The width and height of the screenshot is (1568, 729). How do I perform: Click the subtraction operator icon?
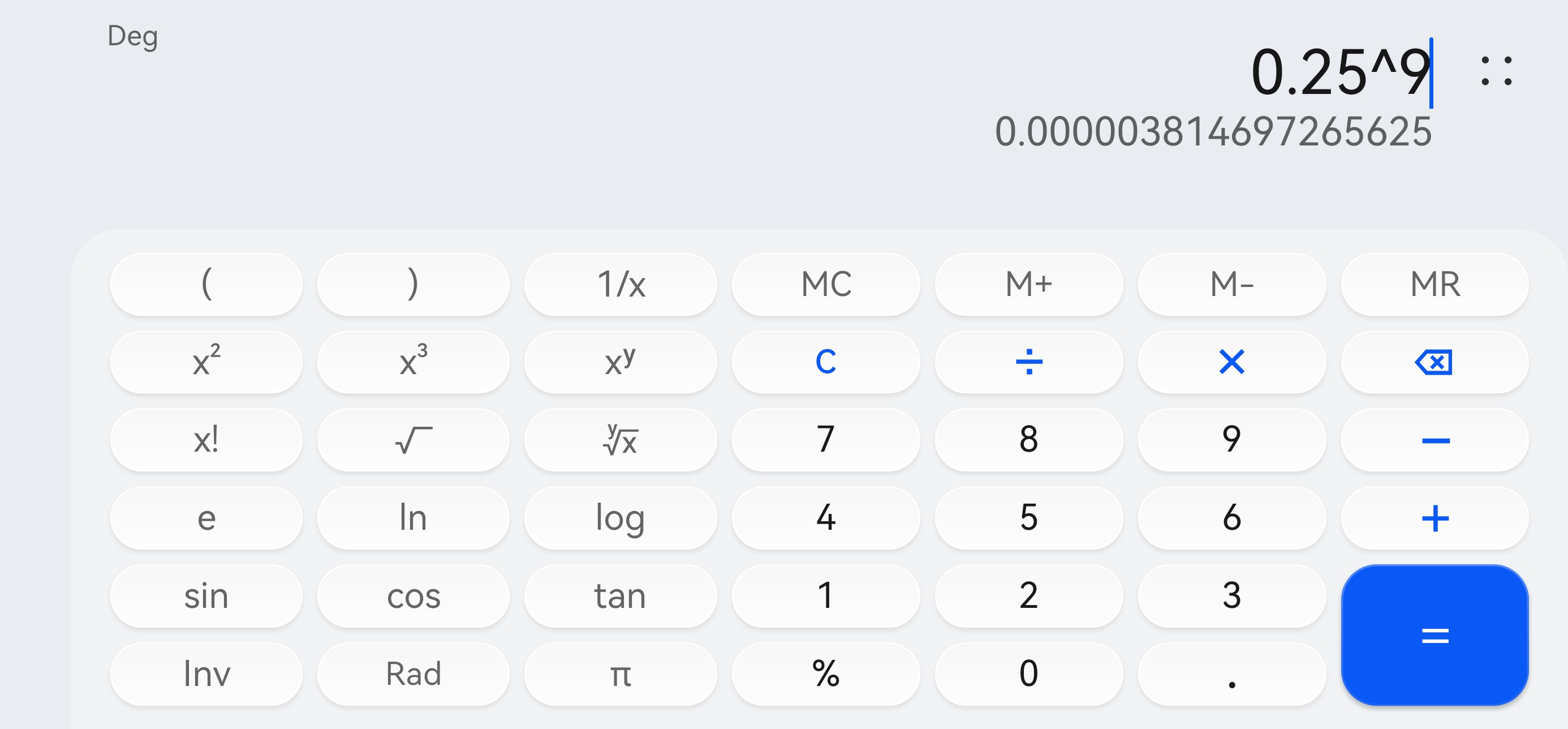pyautogui.click(x=1435, y=440)
